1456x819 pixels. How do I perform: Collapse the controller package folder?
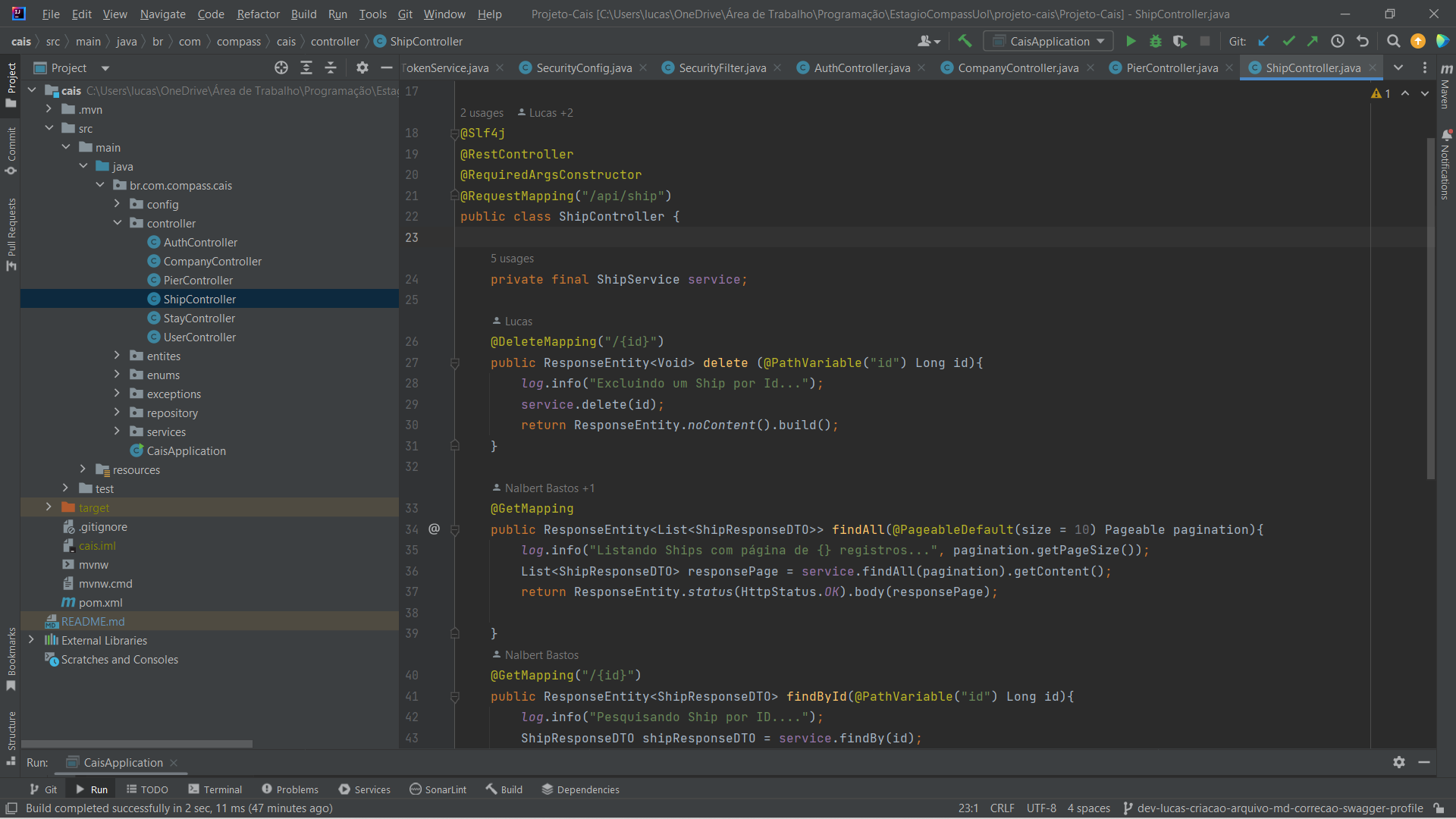(117, 223)
